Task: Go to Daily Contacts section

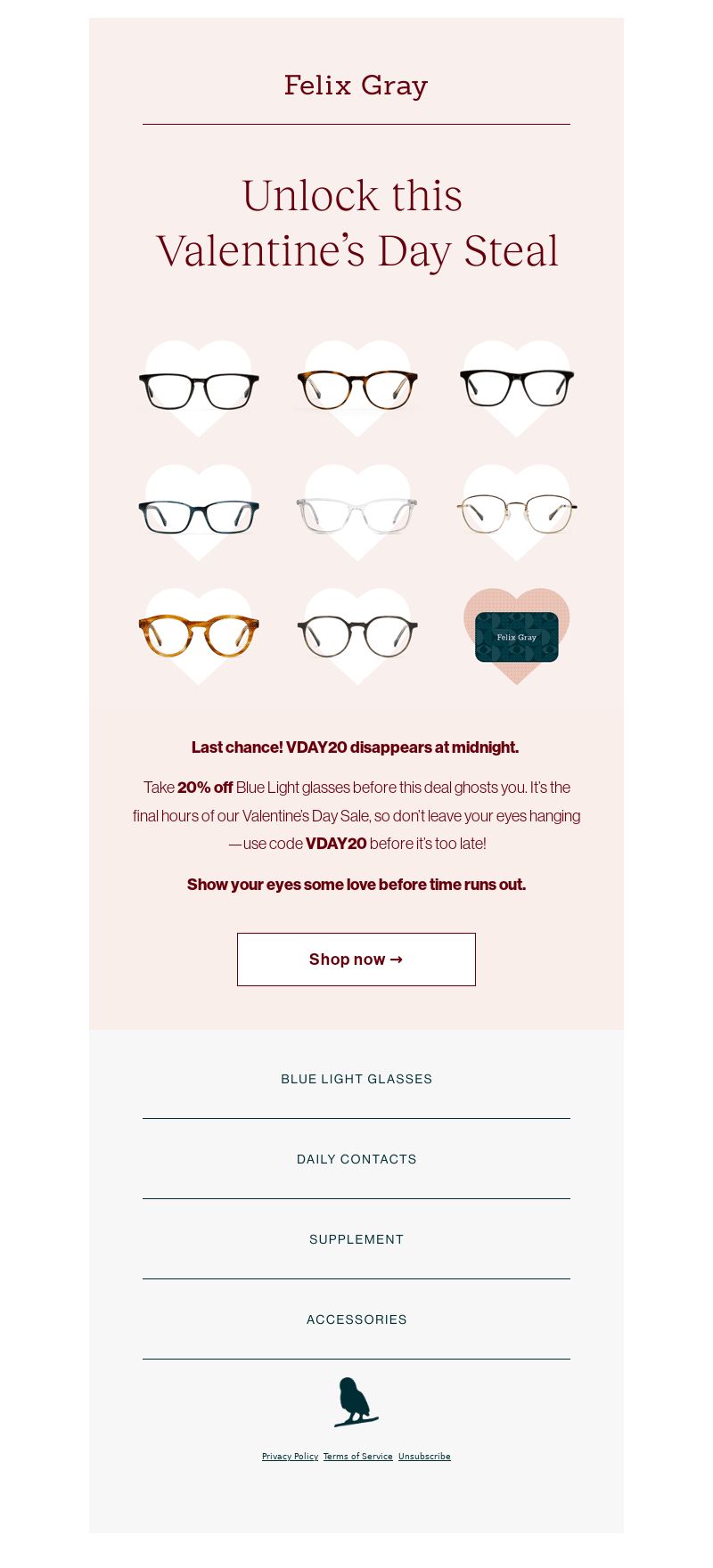Action: point(356,1159)
